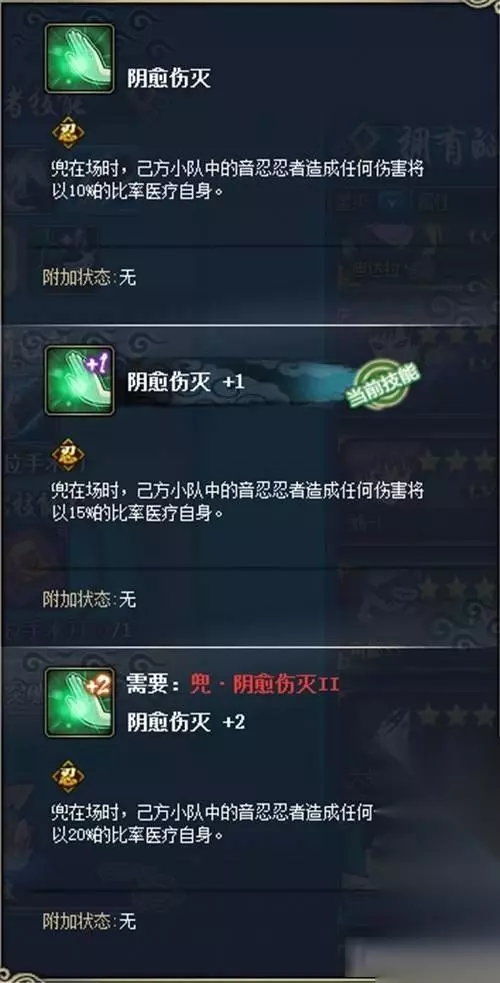The height and width of the screenshot is (983, 500).
Task: Click the 阴愈伤灭 base skill icon
Action: 80,58
